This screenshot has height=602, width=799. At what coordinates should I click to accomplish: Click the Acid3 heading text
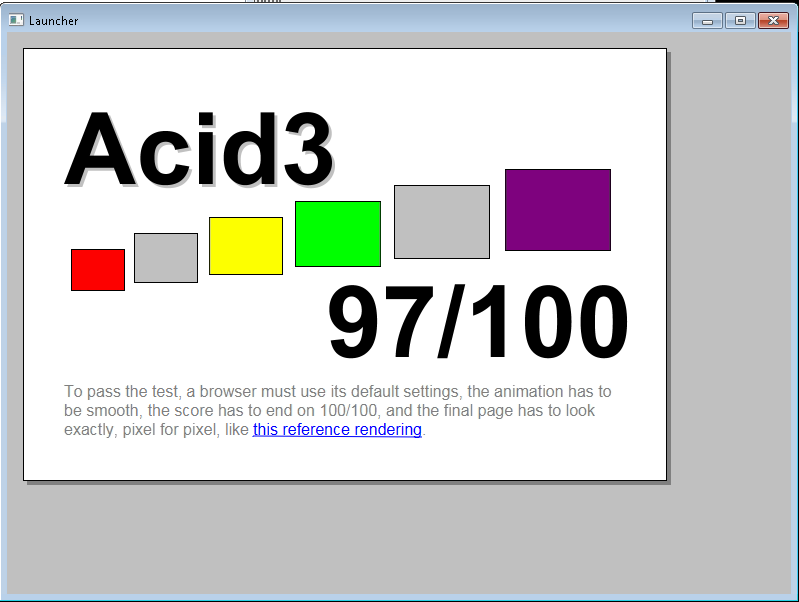pyautogui.click(x=198, y=150)
